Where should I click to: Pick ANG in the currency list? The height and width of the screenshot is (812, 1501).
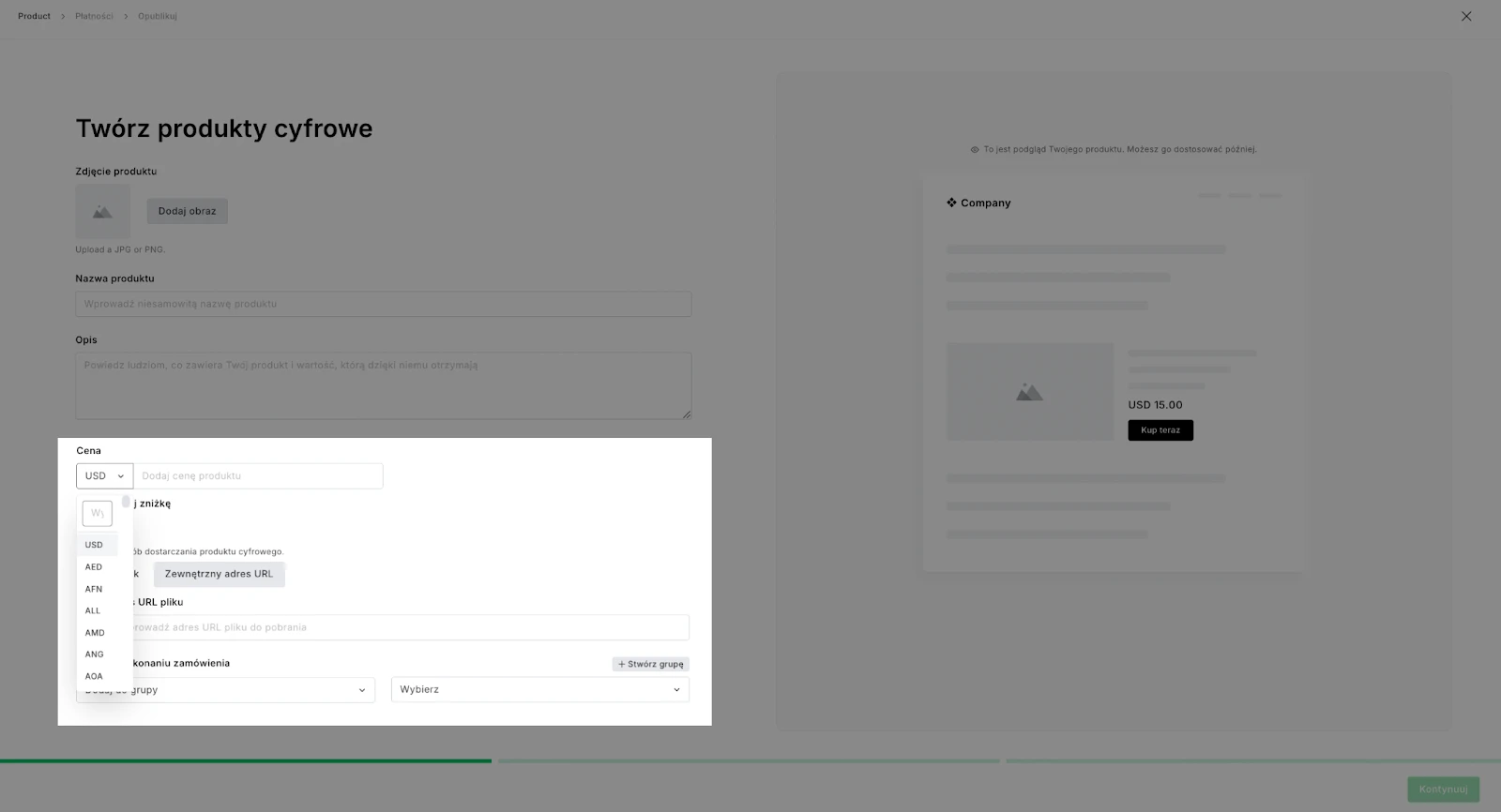pyautogui.click(x=97, y=654)
